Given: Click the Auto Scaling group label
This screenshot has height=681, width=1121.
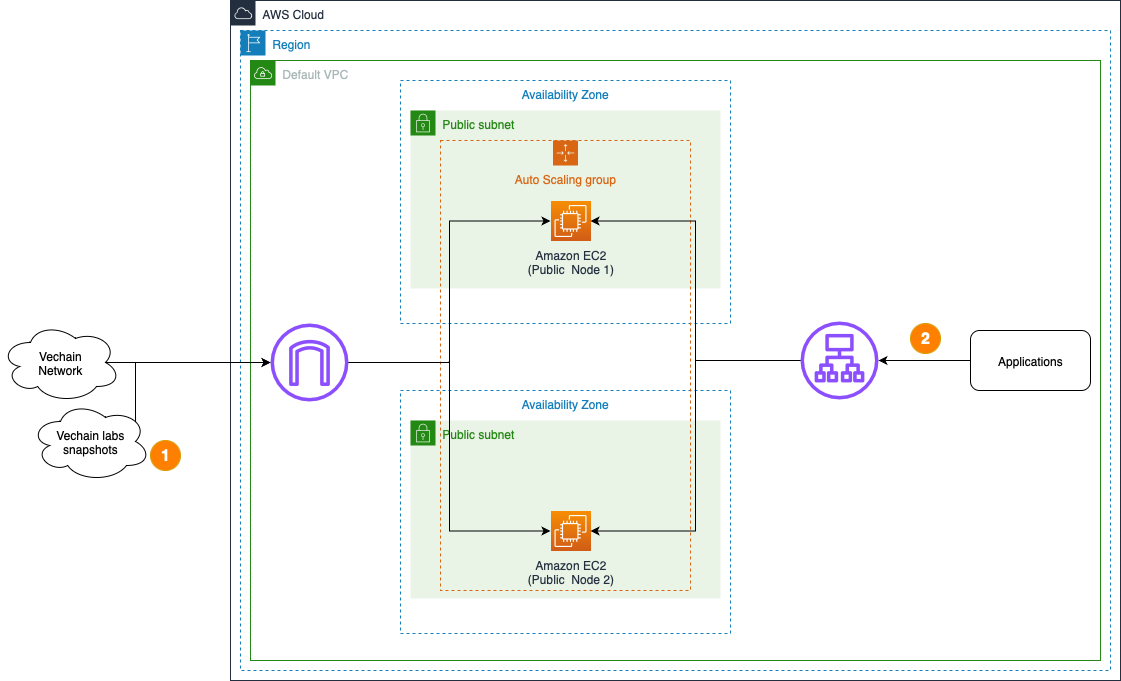Looking at the screenshot, I should coord(565,180).
